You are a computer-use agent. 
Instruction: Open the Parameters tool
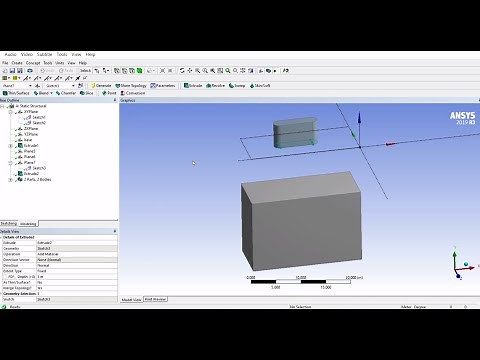tap(163, 86)
